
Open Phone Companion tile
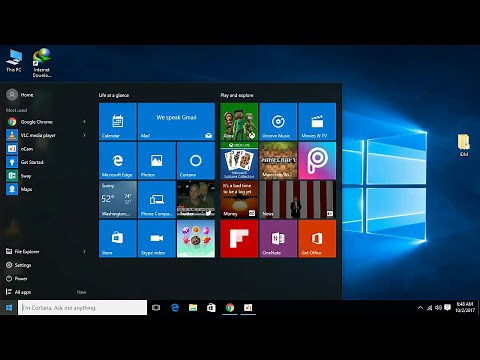[x=157, y=199]
